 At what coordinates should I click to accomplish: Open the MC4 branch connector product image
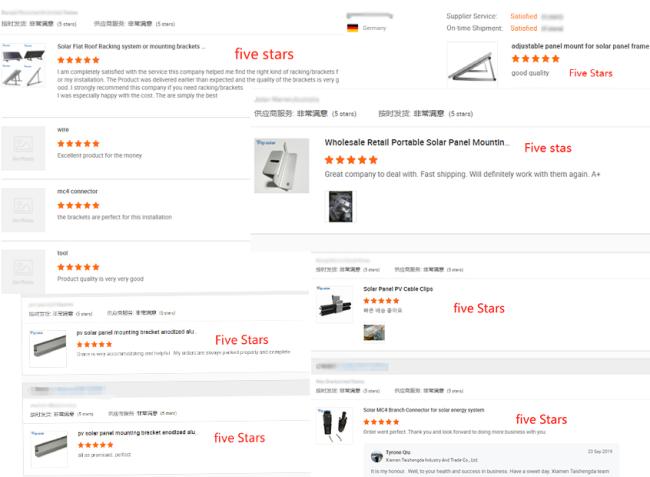click(334, 426)
